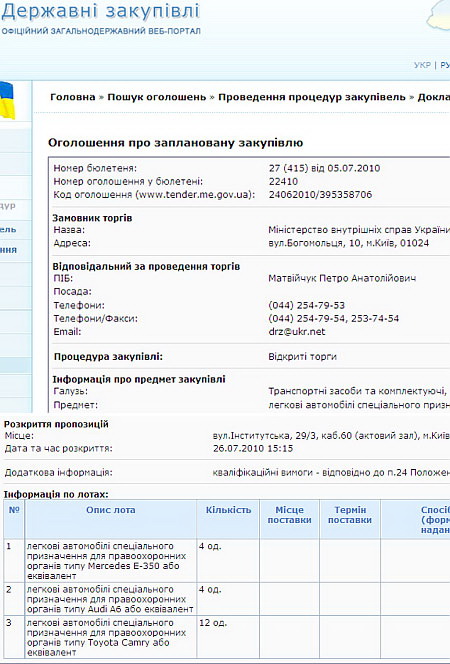Click the www.tender.me.gov.ua text
The image size is (450, 664).
coord(194,195)
